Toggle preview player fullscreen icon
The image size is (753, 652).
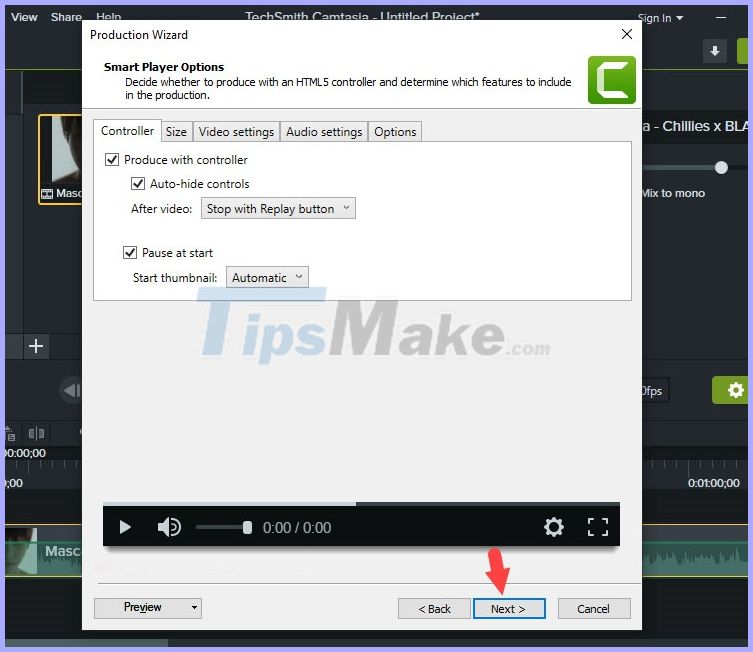(x=598, y=527)
